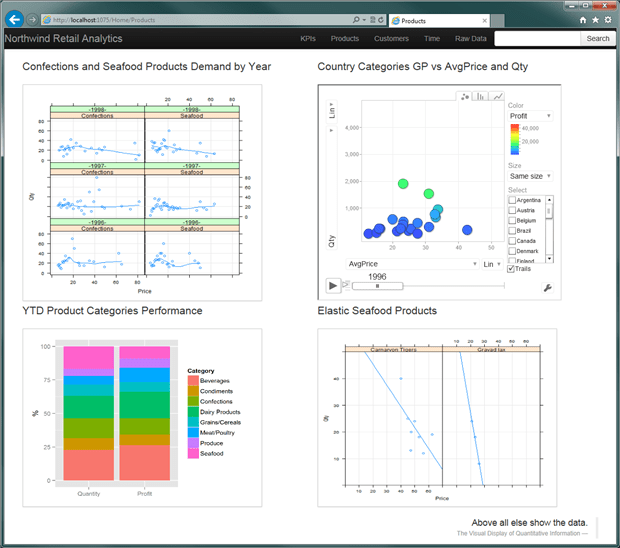620x548 pixels.
Task: Open the address bar search dropdown arrow
Action: [x=364, y=19]
